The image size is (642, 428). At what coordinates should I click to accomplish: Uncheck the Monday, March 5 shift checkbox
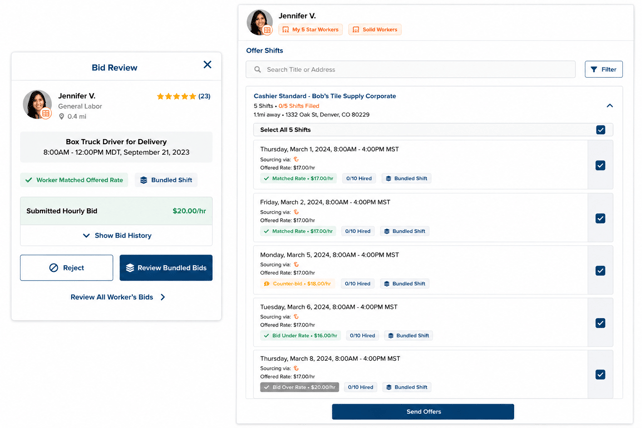600,271
